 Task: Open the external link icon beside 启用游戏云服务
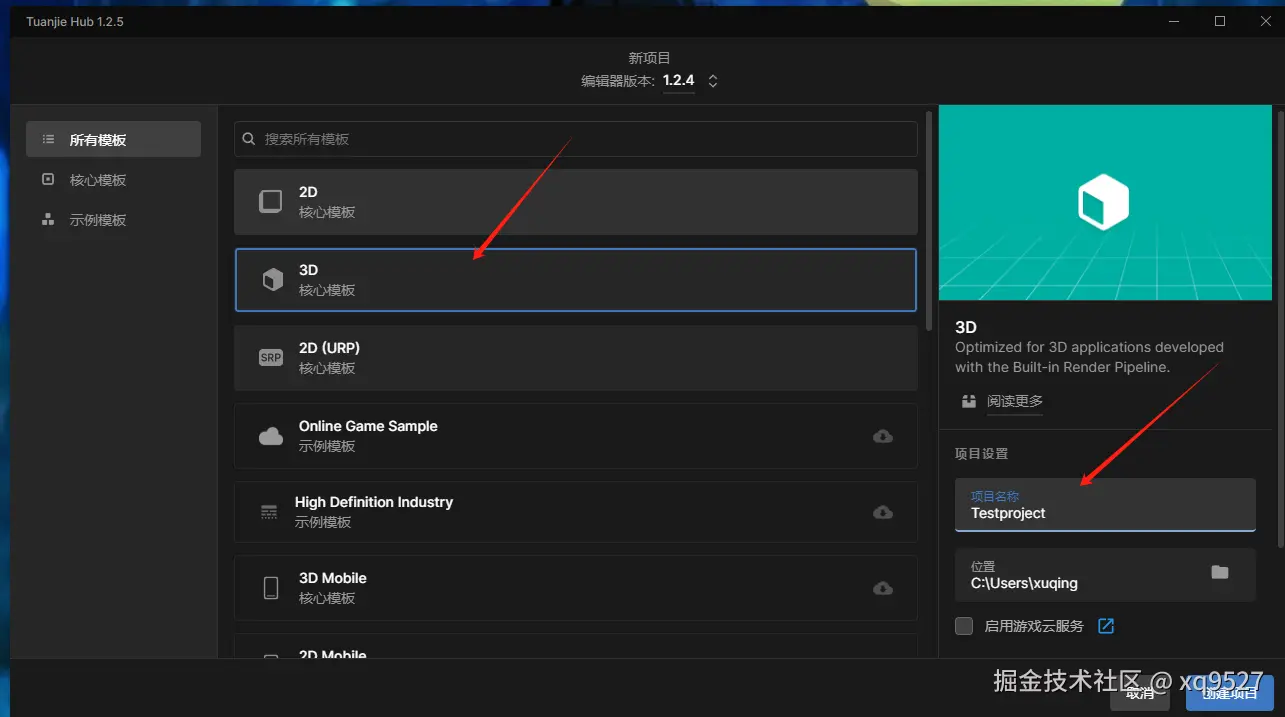coord(1106,626)
